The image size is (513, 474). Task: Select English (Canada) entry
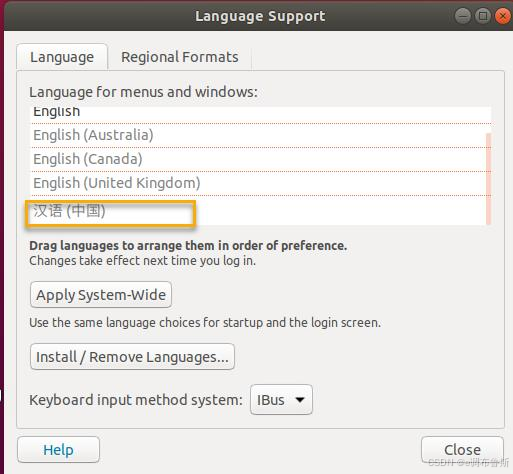coord(258,159)
